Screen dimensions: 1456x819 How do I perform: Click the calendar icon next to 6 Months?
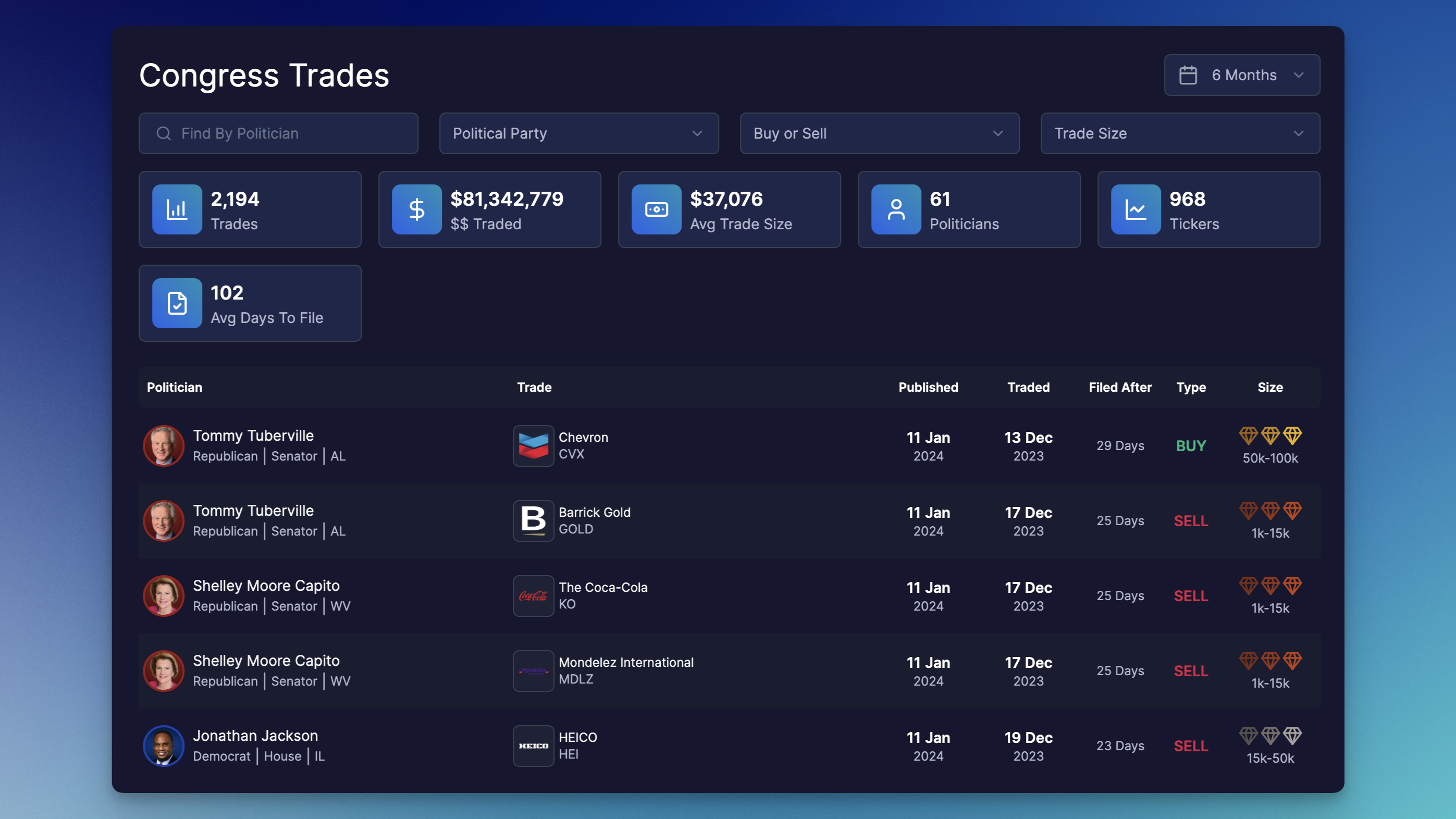click(x=1189, y=74)
